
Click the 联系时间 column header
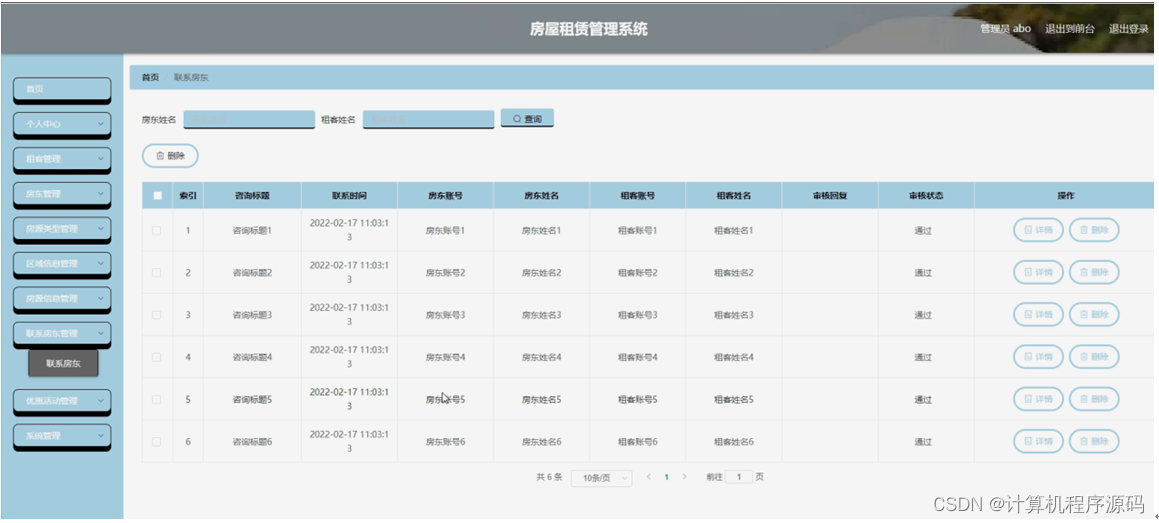point(349,196)
